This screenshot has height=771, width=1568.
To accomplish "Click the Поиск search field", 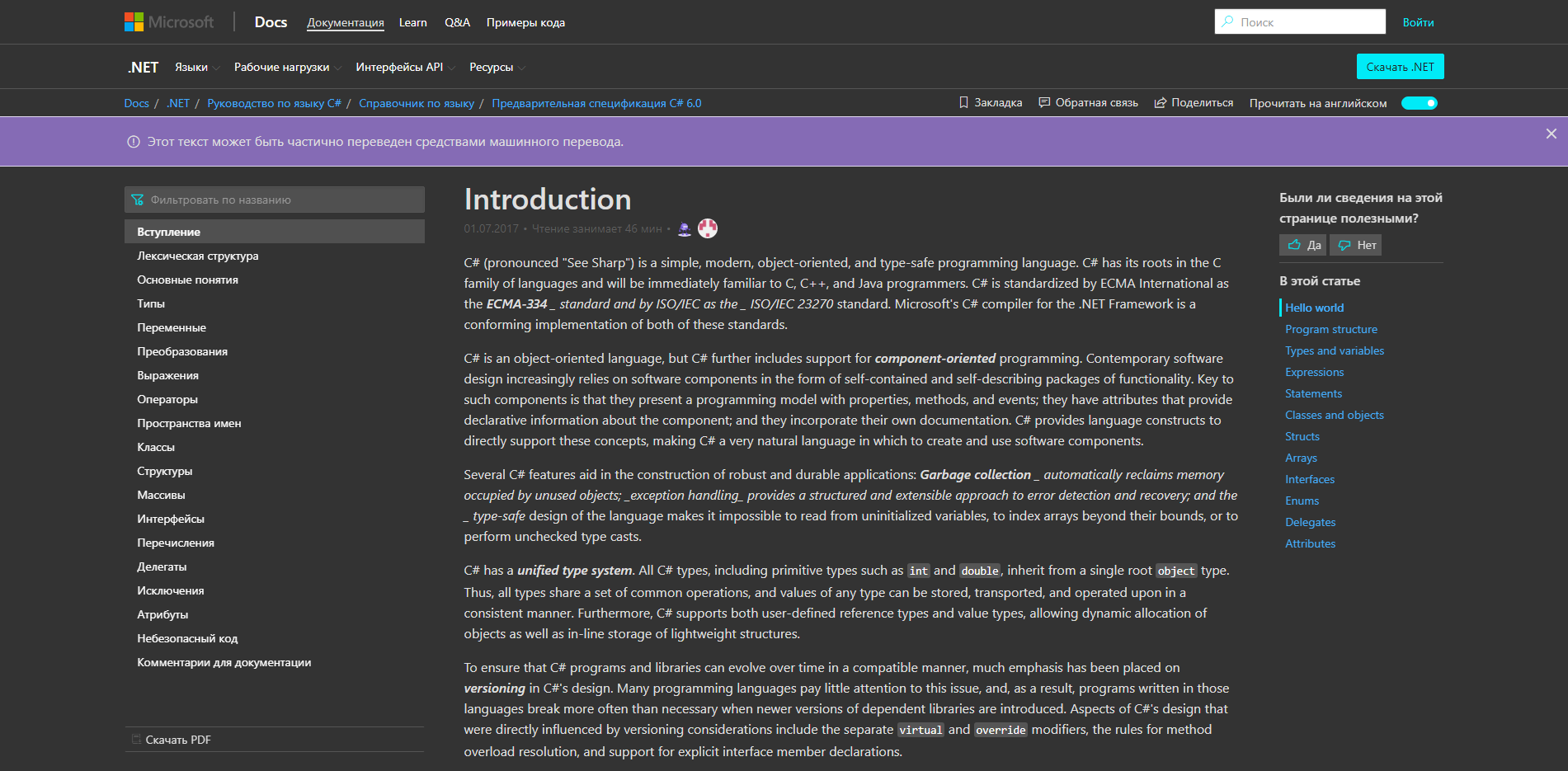I will pyautogui.click(x=1300, y=21).
